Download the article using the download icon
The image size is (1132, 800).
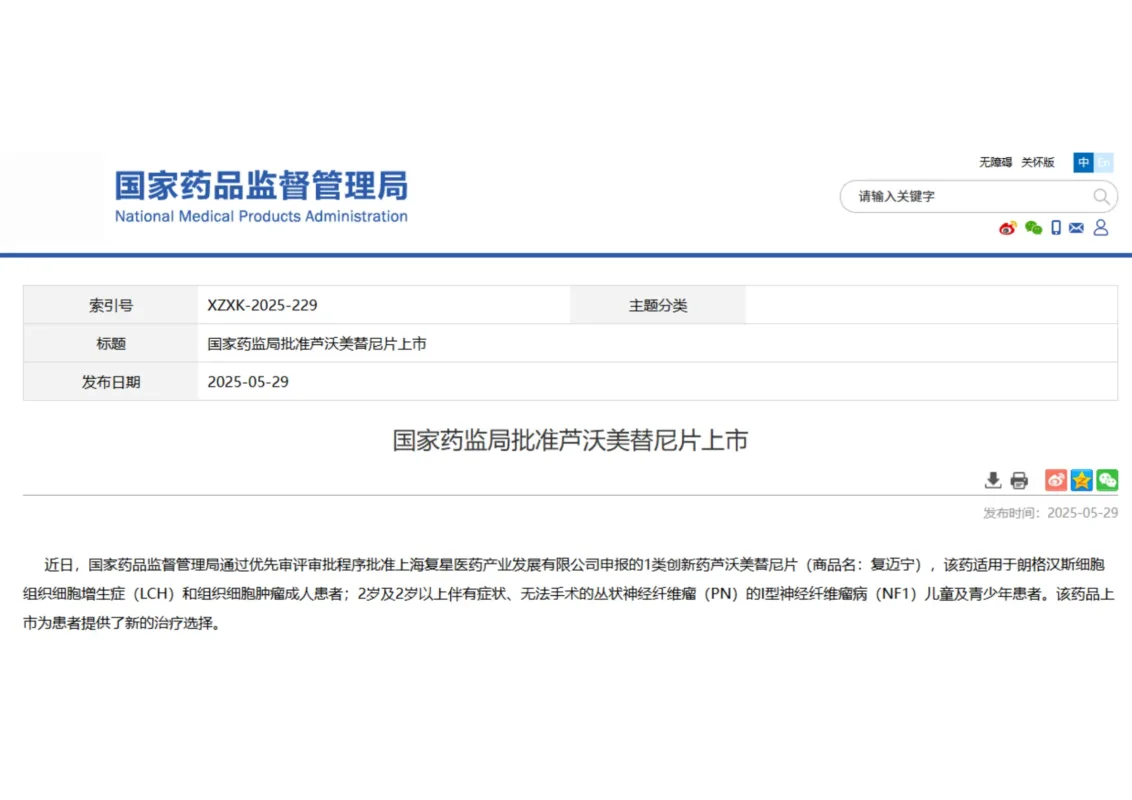click(993, 481)
